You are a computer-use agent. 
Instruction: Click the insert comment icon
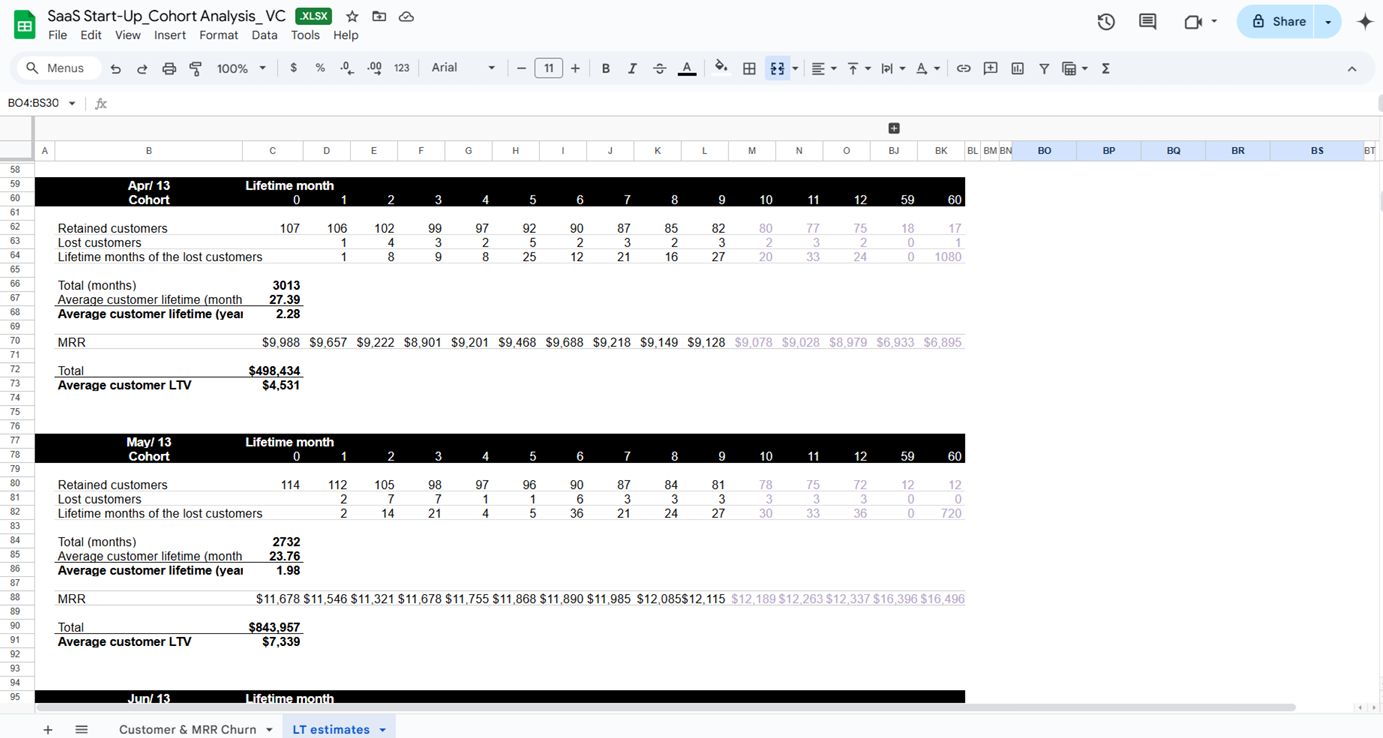[x=990, y=68]
